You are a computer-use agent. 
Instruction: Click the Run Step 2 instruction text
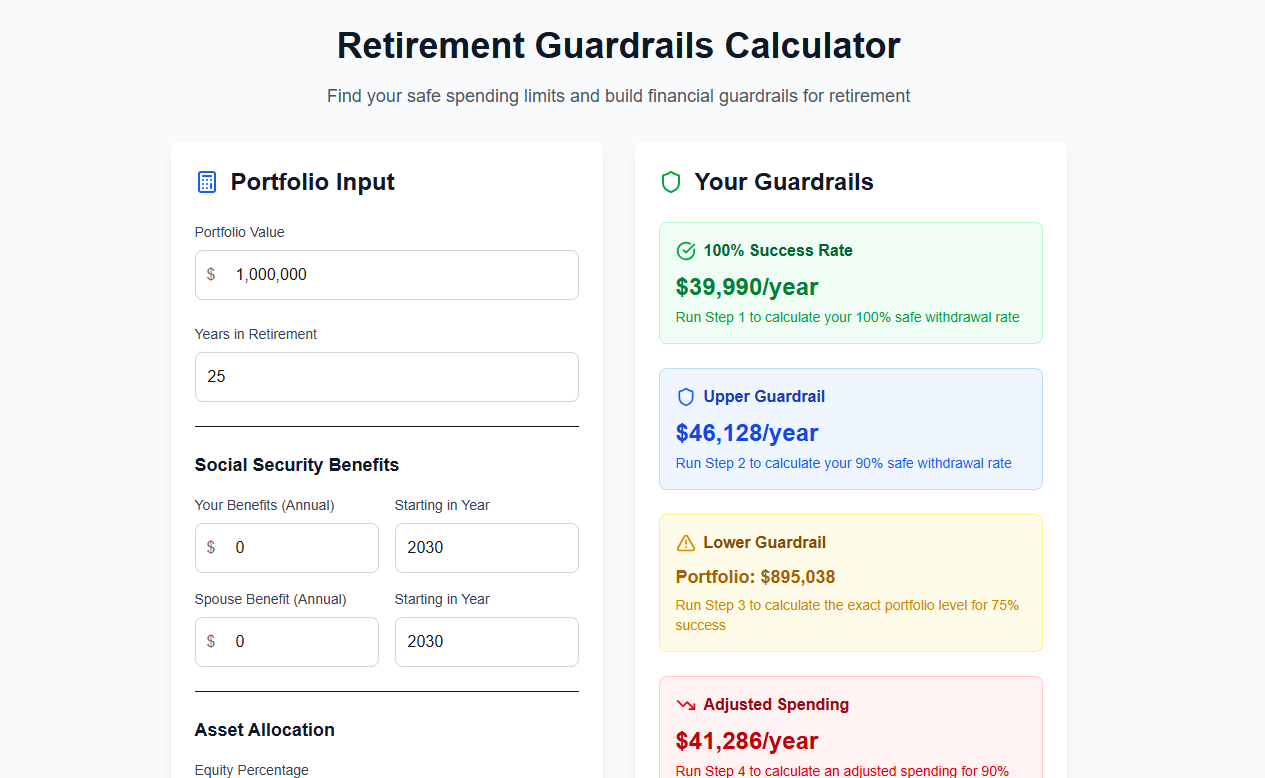pos(841,463)
